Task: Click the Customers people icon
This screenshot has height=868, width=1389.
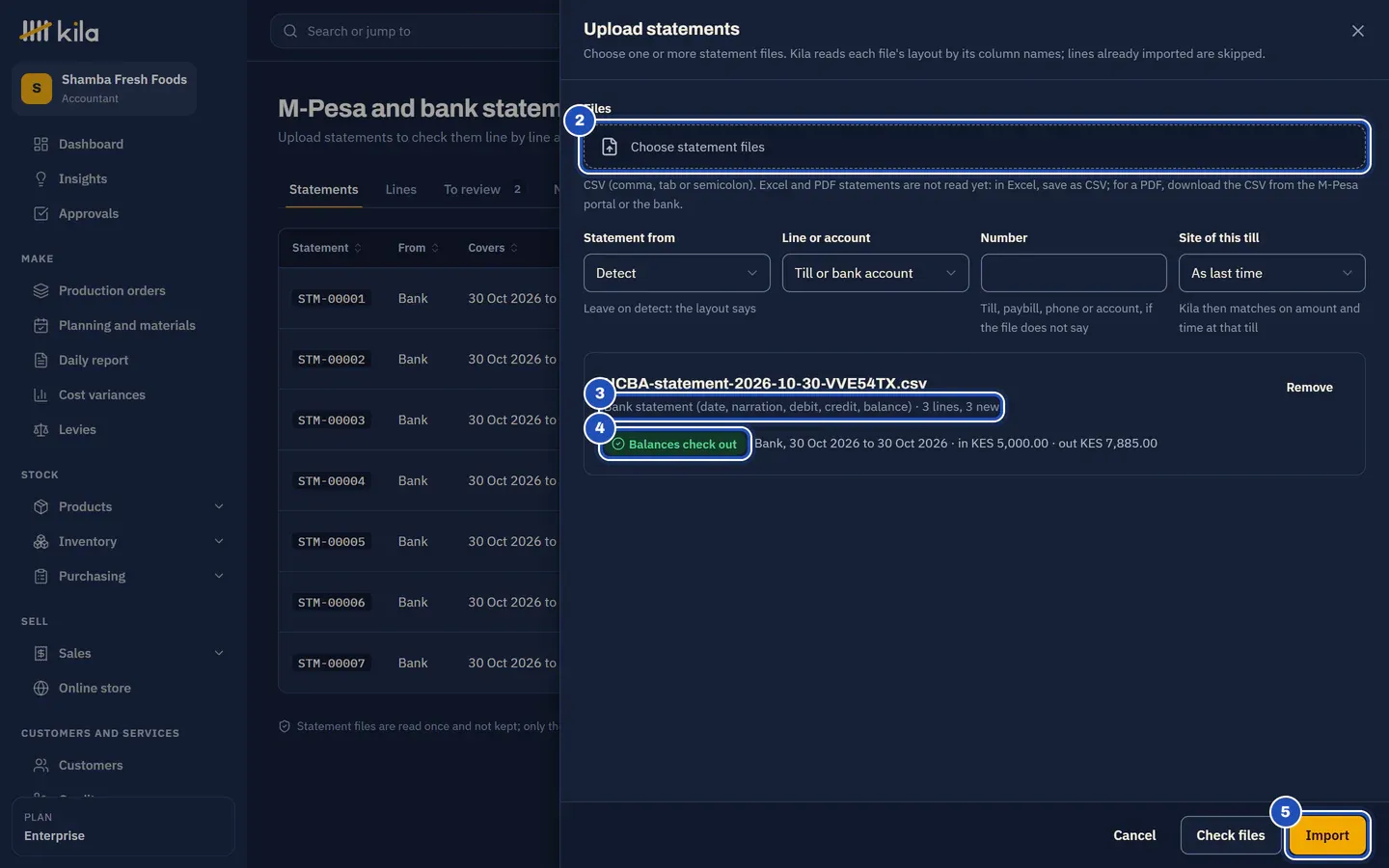Action: point(41,765)
